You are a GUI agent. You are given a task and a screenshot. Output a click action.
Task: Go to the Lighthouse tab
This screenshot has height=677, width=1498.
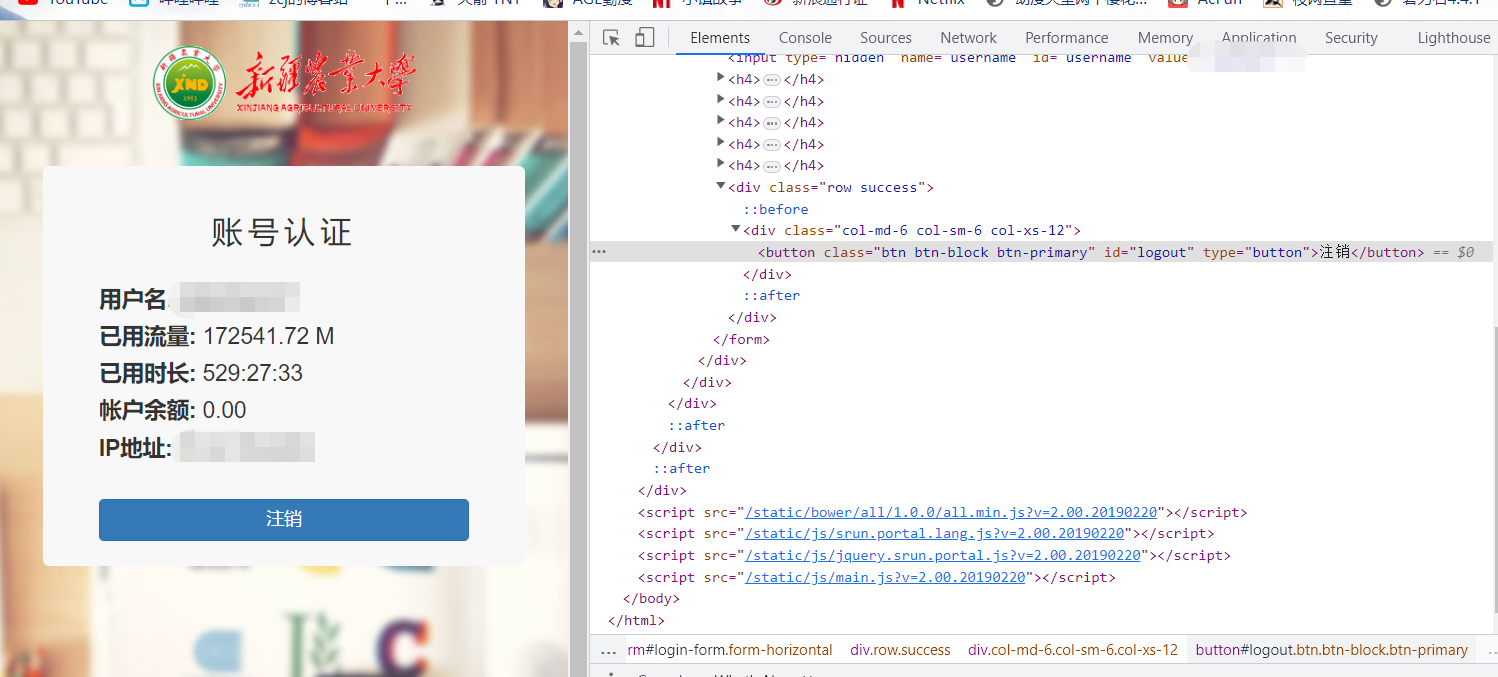pyautogui.click(x=1453, y=38)
